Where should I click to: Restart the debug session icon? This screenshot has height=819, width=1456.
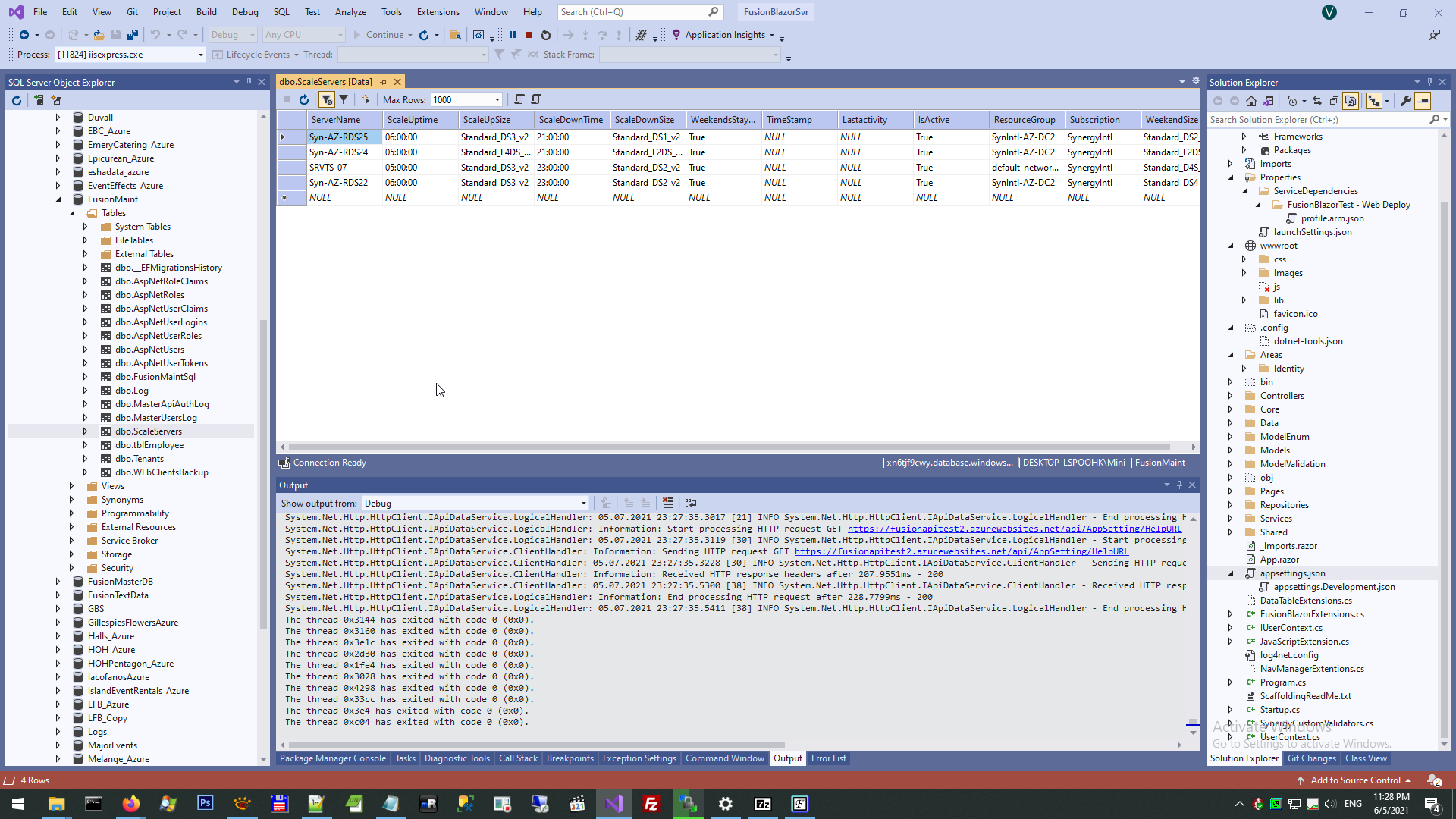pyautogui.click(x=546, y=35)
